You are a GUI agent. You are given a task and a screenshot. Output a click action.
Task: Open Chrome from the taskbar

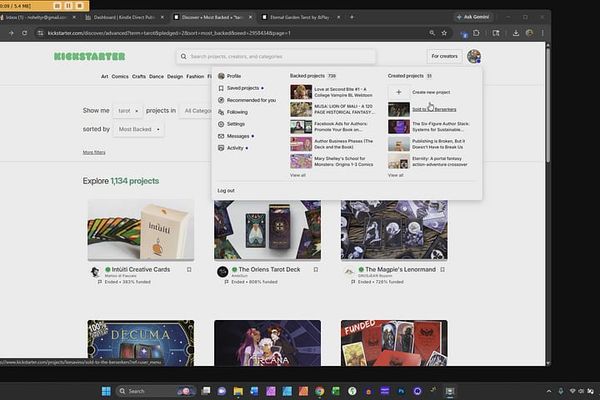click(x=319, y=391)
